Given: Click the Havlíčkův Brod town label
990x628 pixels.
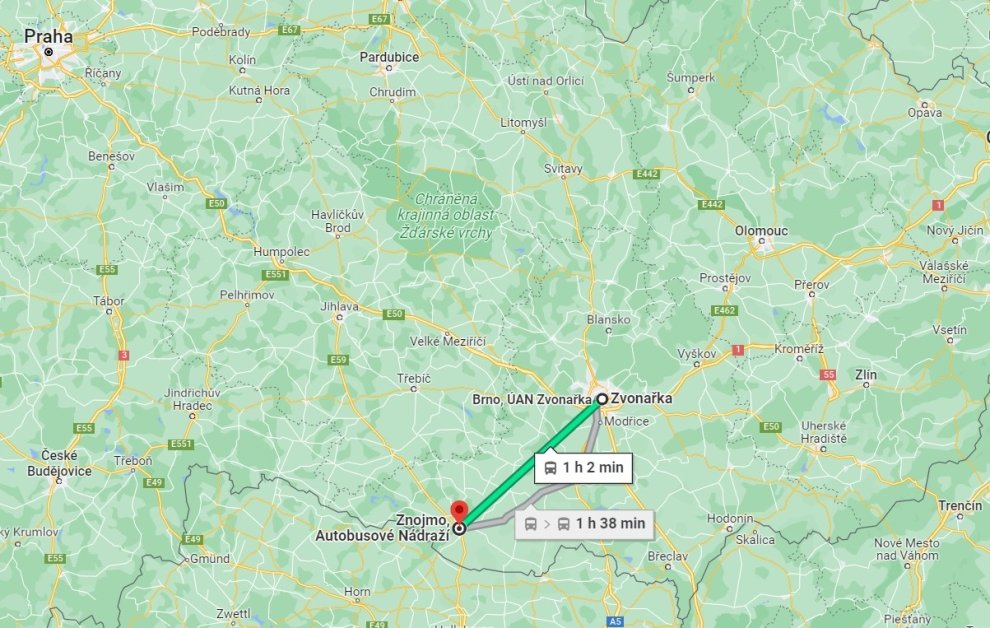Looking at the screenshot, I should [x=337, y=221].
